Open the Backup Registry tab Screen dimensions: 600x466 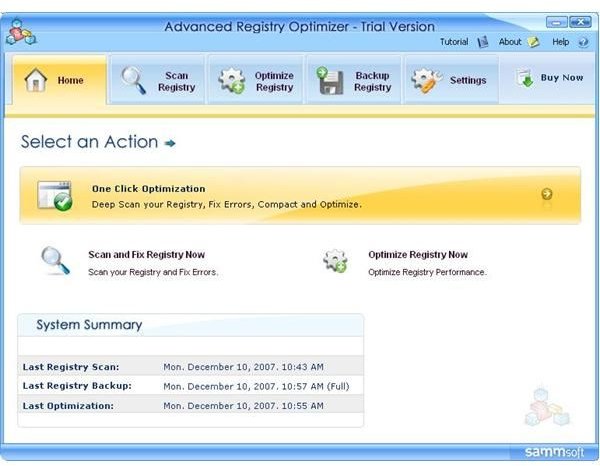(x=354, y=80)
